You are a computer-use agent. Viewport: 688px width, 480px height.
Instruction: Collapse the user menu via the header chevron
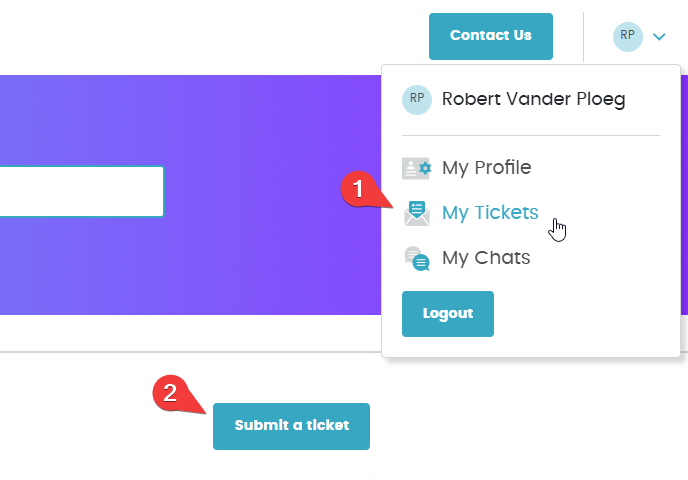point(659,37)
